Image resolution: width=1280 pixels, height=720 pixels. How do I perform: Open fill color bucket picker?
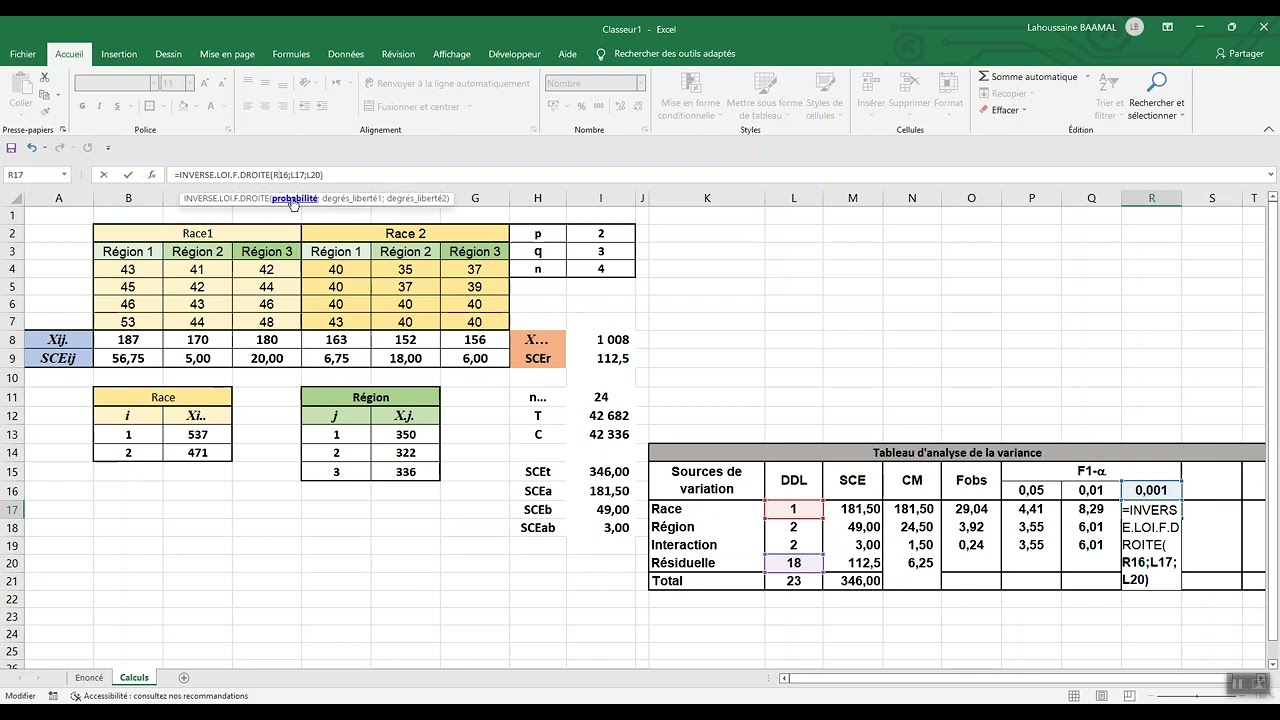click(x=183, y=106)
